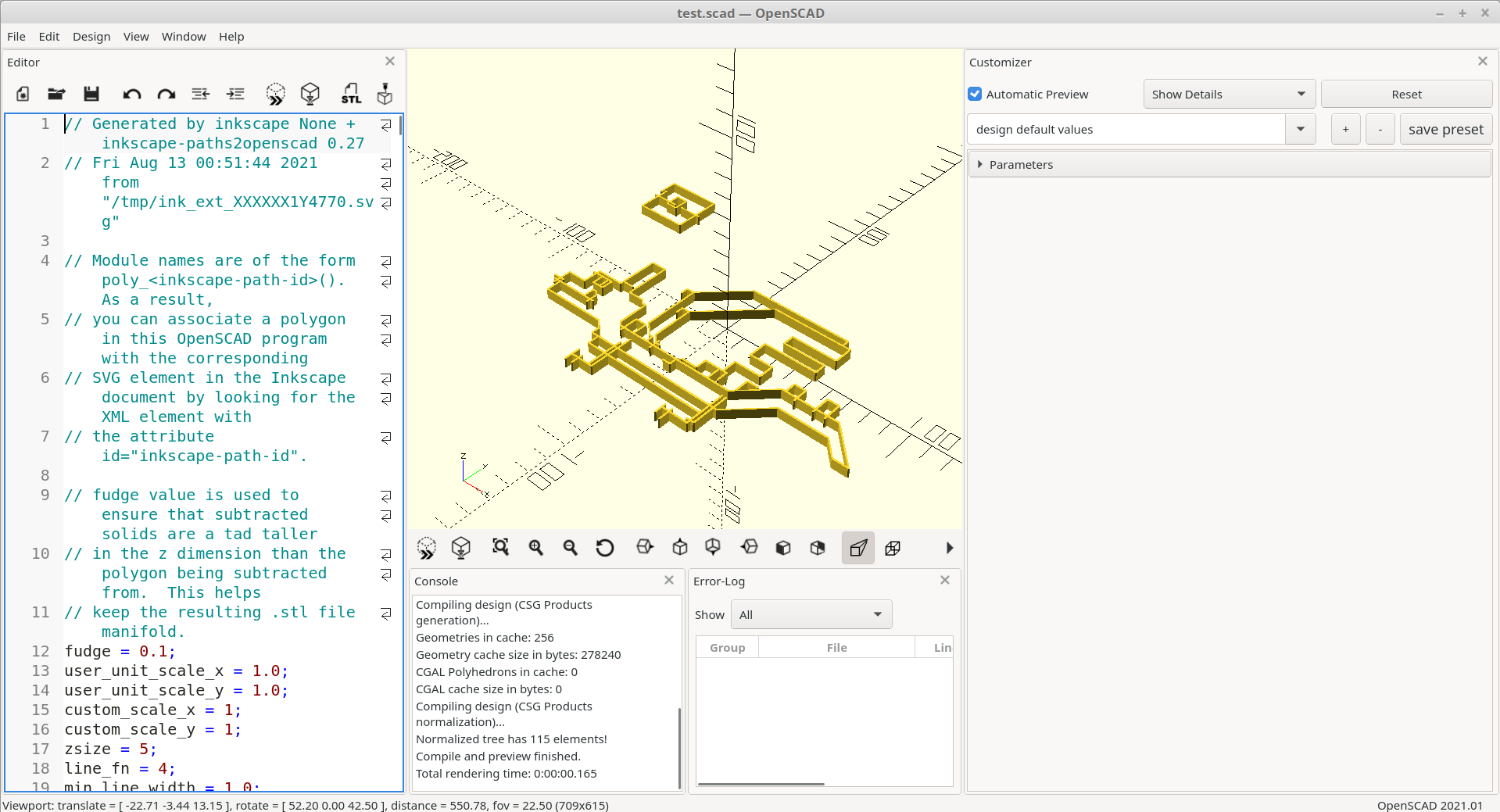Click the Indent icon in the Editor toolbar
This screenshot has height=812, width=1500.
pos(235,94)
